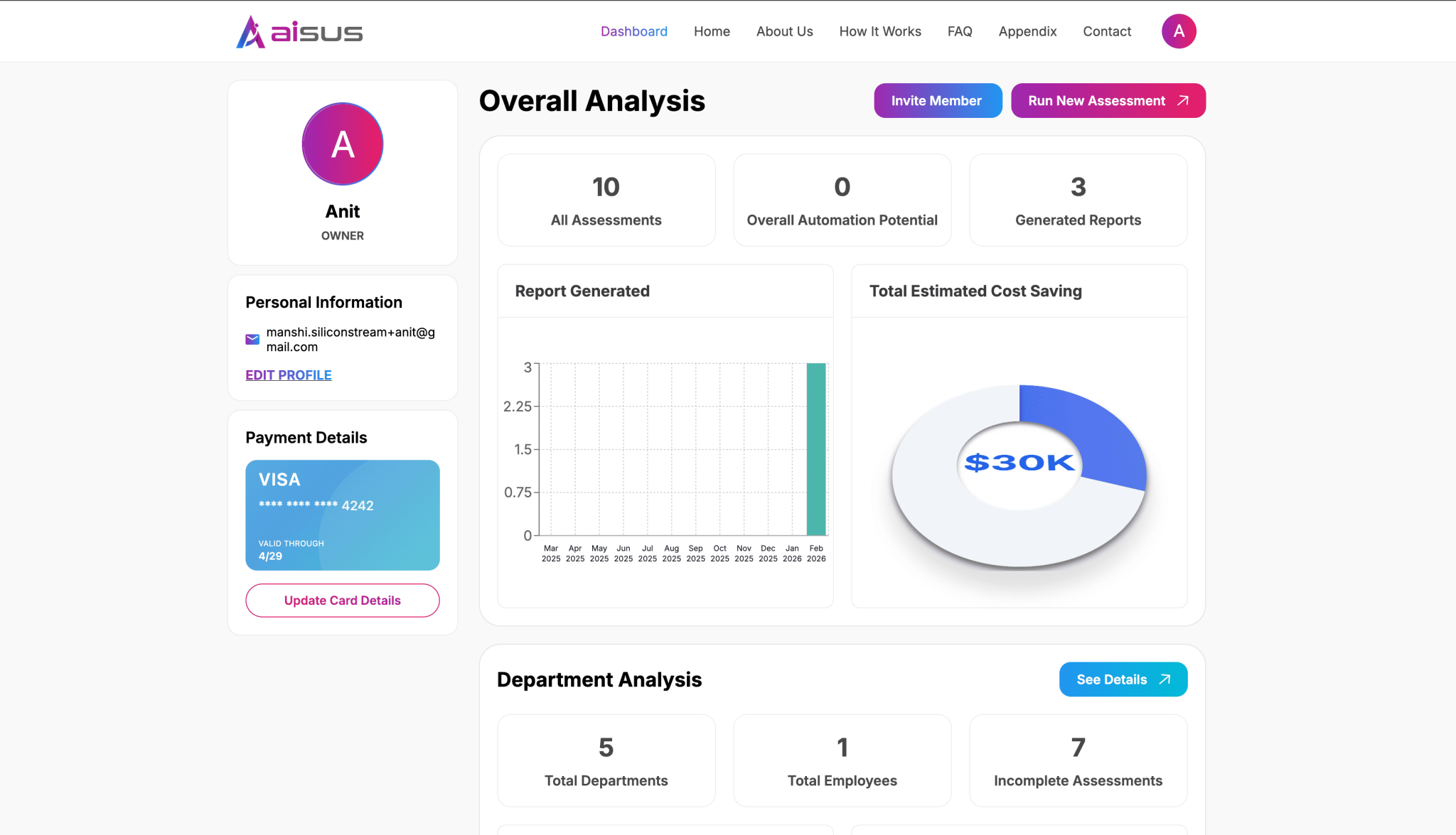Image resolution: width=1456 pixels, height=835 pixels.
Task: Click arrow icon on Run New Assessment
Action: click(x=1183, y=101)
